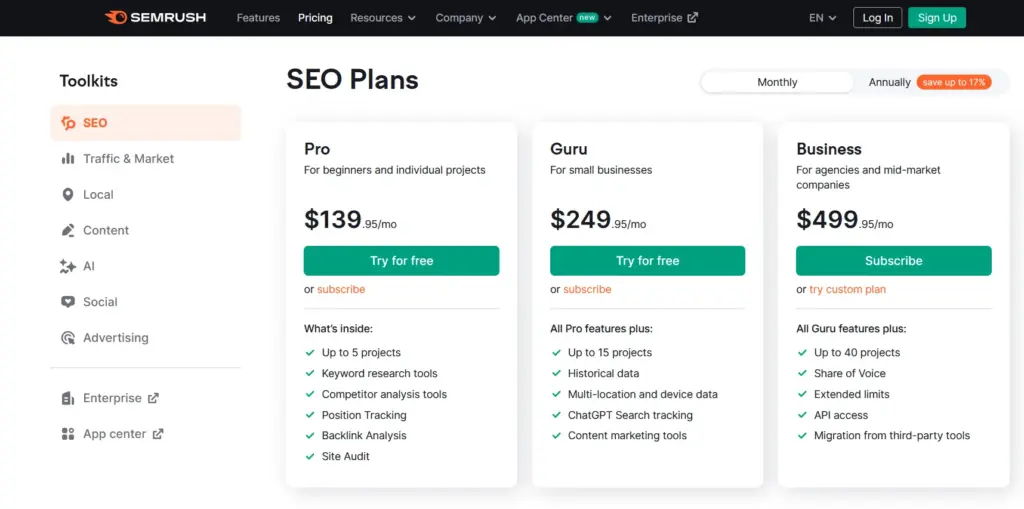
Task: Go to the Pricing page tab
Action: click(x=315, y=18)
